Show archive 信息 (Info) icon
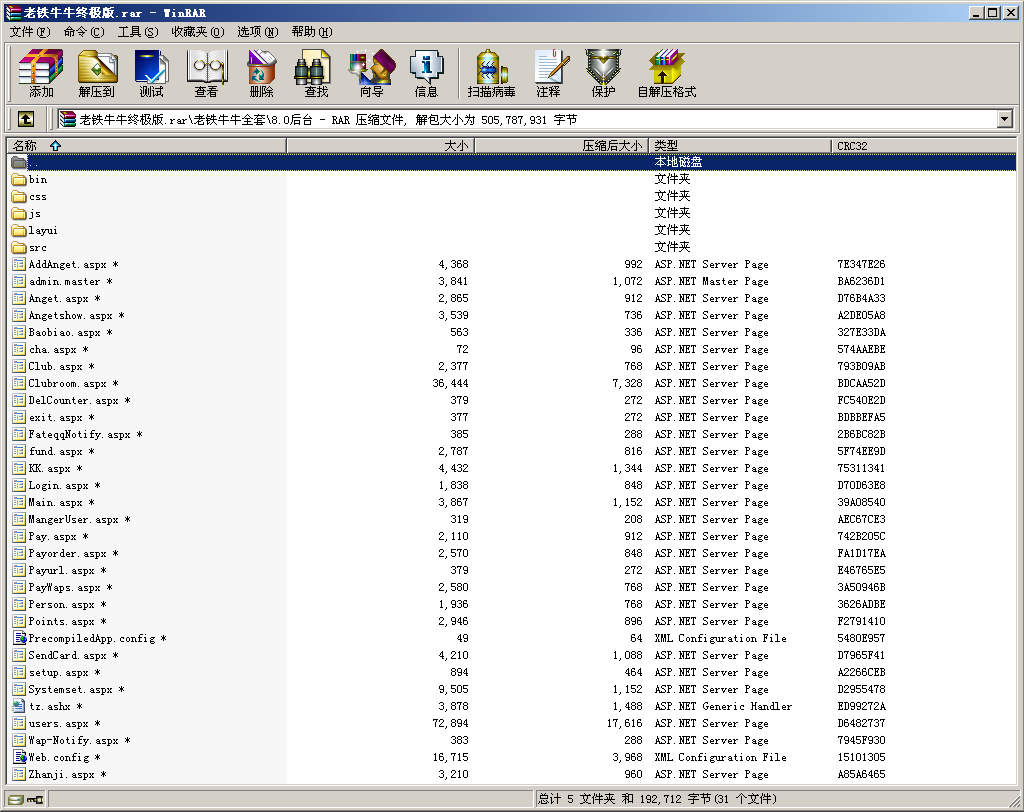Screen dimensions: 1024x812 (426, 73)
